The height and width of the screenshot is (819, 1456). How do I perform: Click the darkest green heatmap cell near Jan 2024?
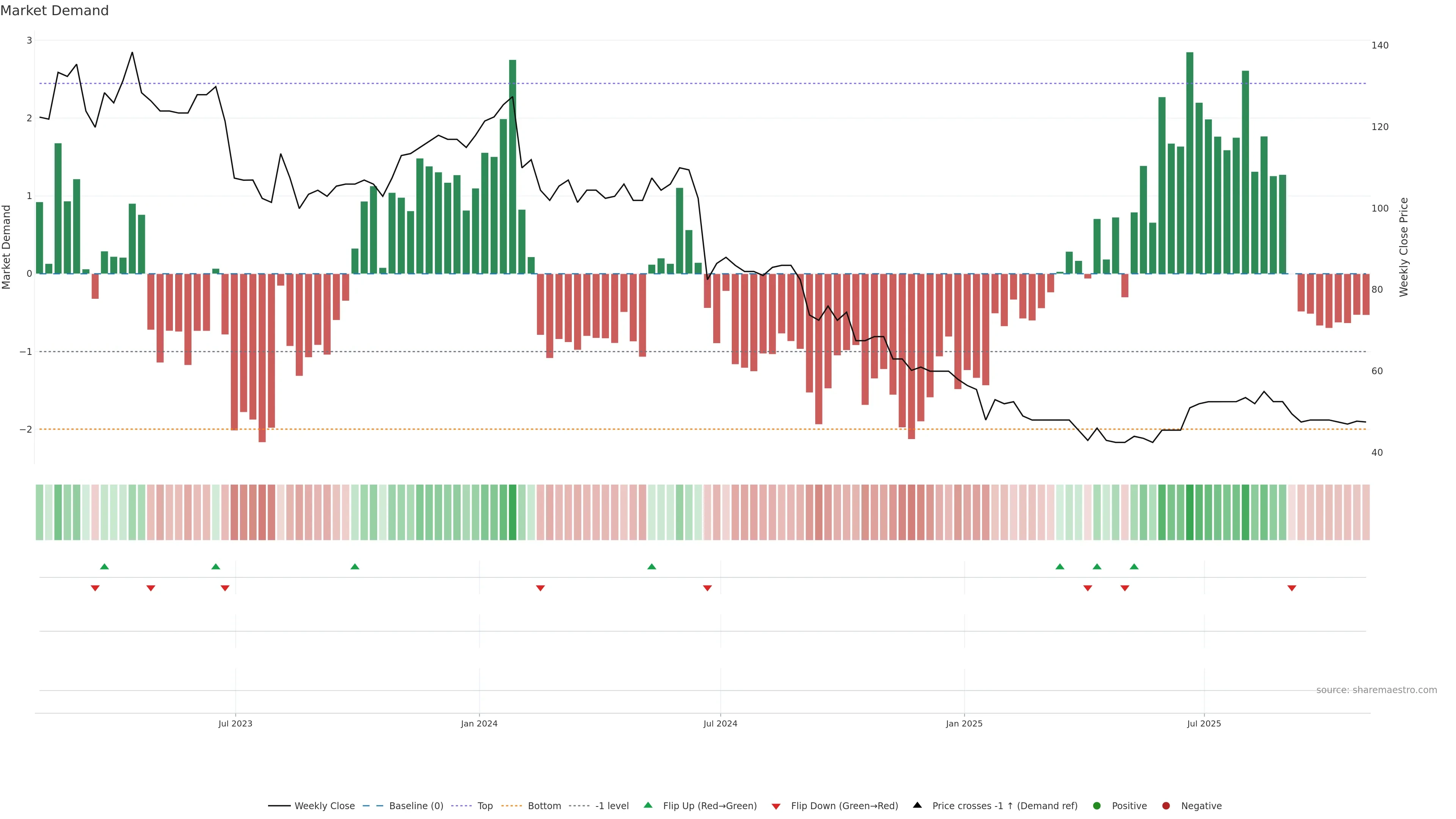[x=512, y=512]
